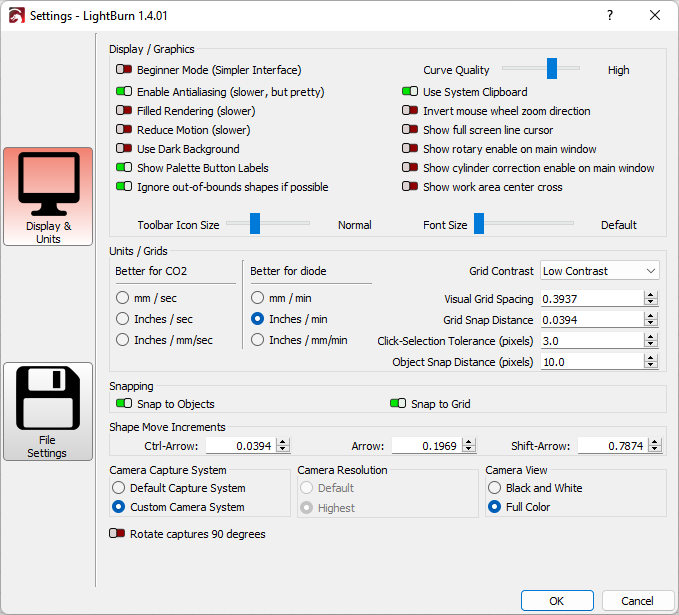Select Inches / mm/sec units
679x615 pixels.
pyautogui.click(x=123, y=340)
